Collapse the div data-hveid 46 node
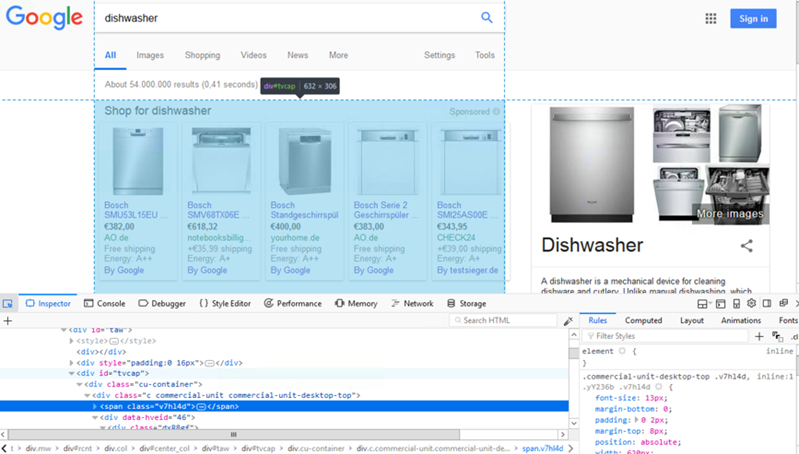 95,417
